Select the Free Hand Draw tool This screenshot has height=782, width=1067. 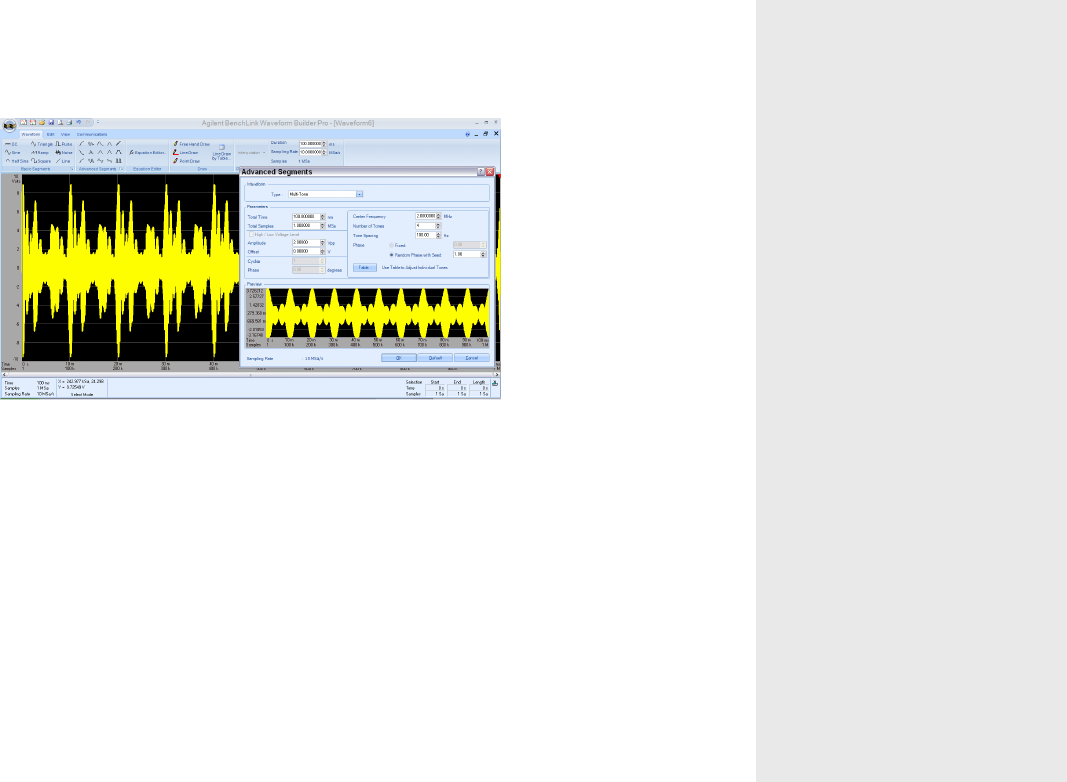(191, 144)
